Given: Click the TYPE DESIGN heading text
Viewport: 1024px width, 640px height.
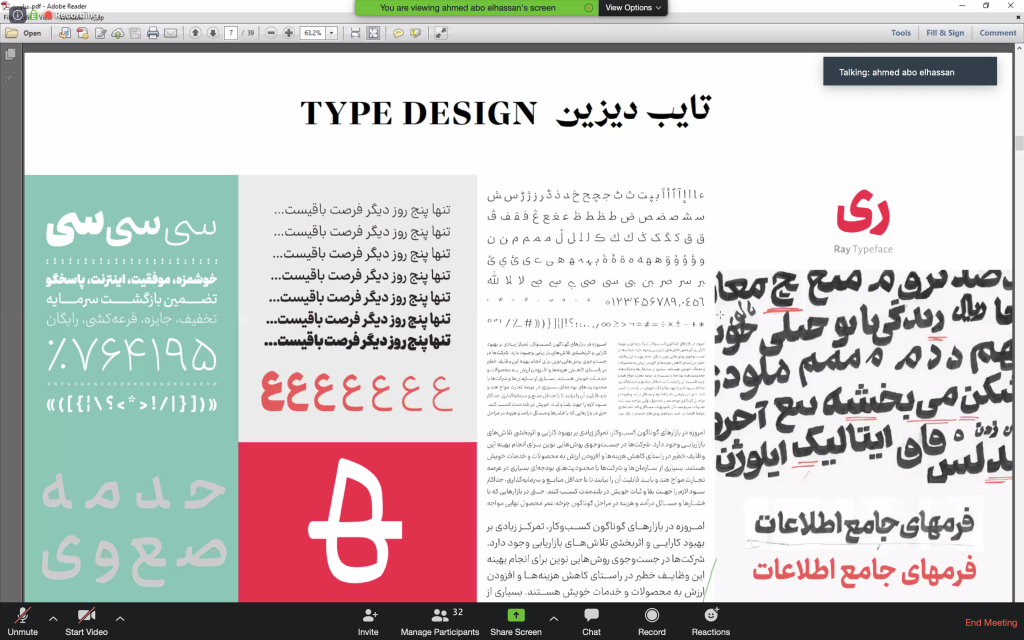Looking at the screenshot, I should tap(418, 114).
